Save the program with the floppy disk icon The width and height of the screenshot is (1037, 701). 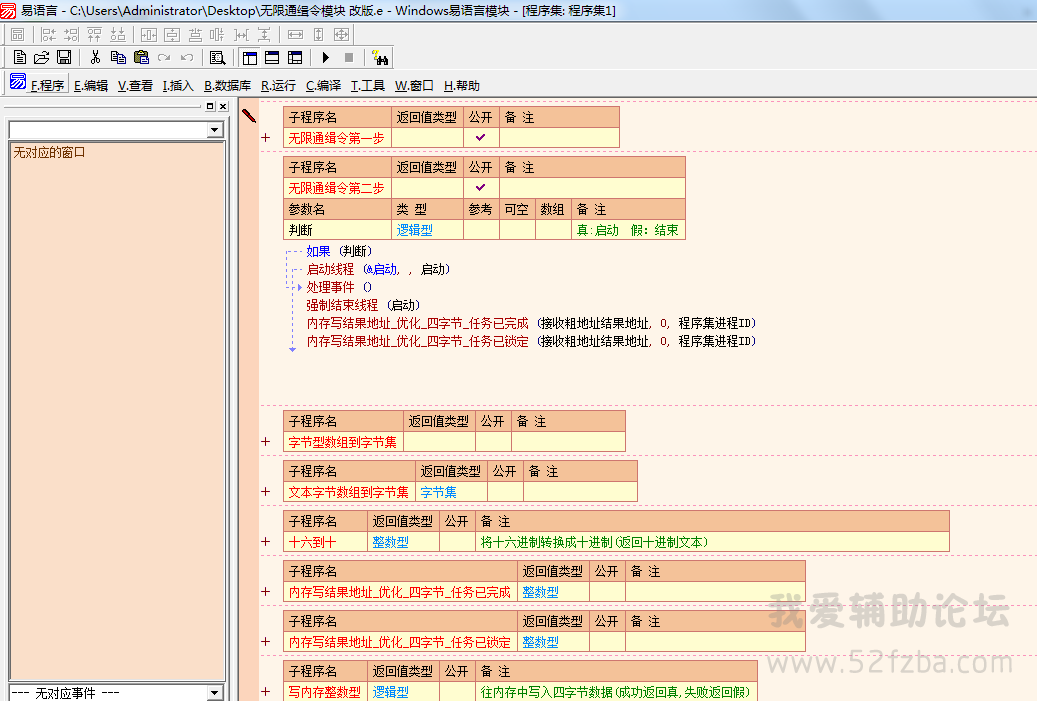[63, 58]
